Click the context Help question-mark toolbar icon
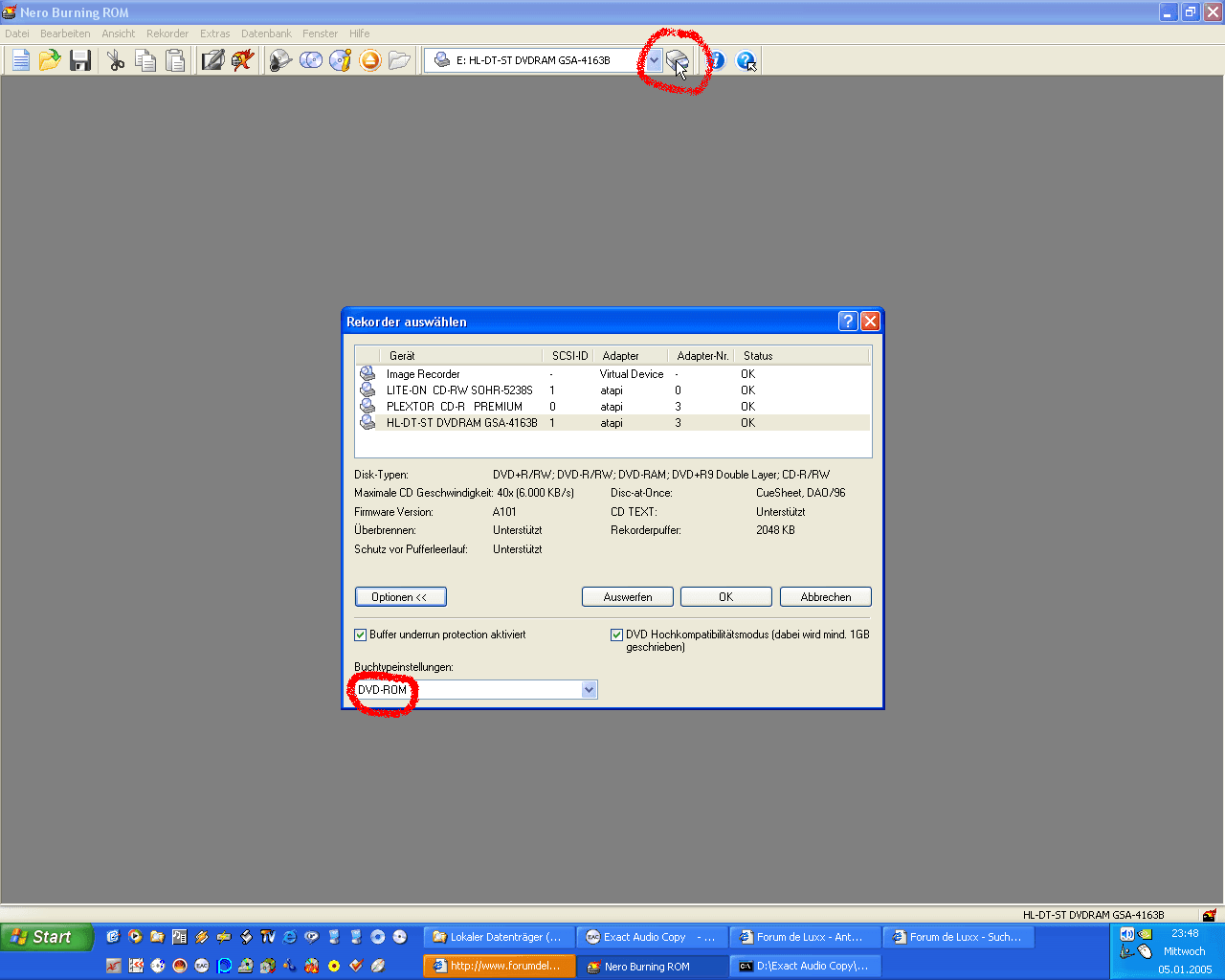1225x980 pixels. point(746,60)
